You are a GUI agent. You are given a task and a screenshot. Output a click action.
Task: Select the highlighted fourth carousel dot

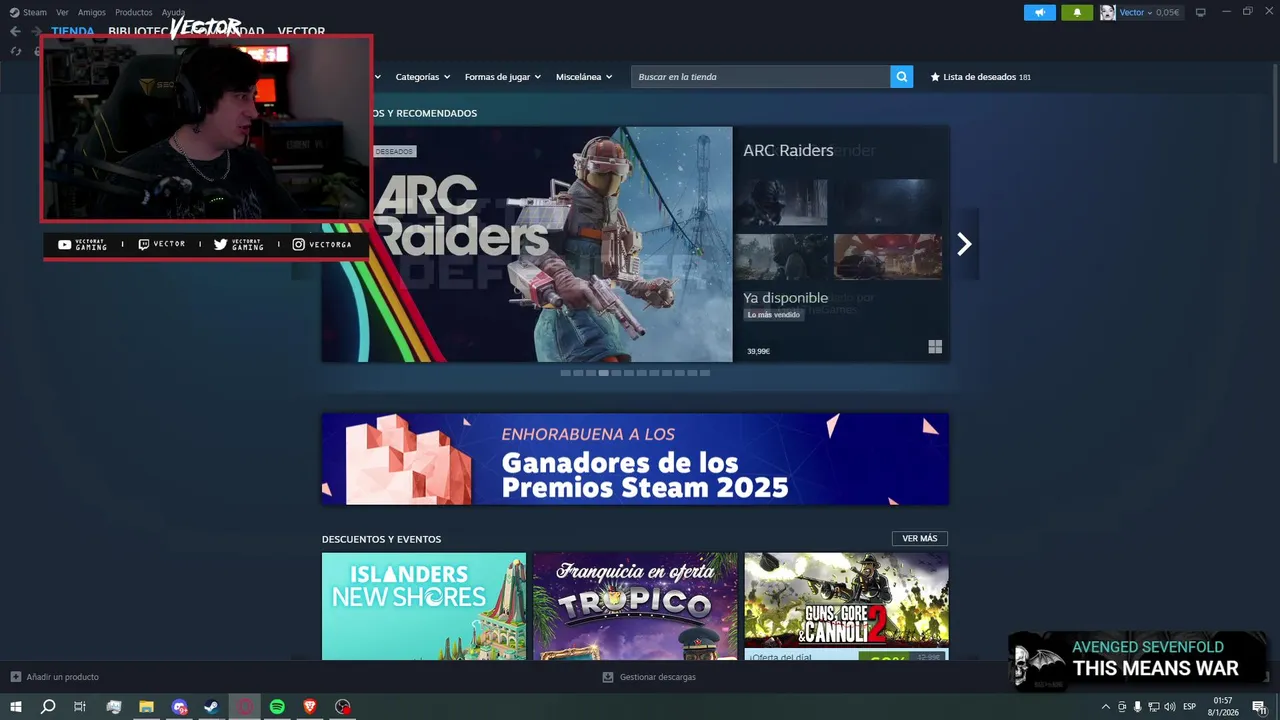pyautogui.click(x=603, y=373)
